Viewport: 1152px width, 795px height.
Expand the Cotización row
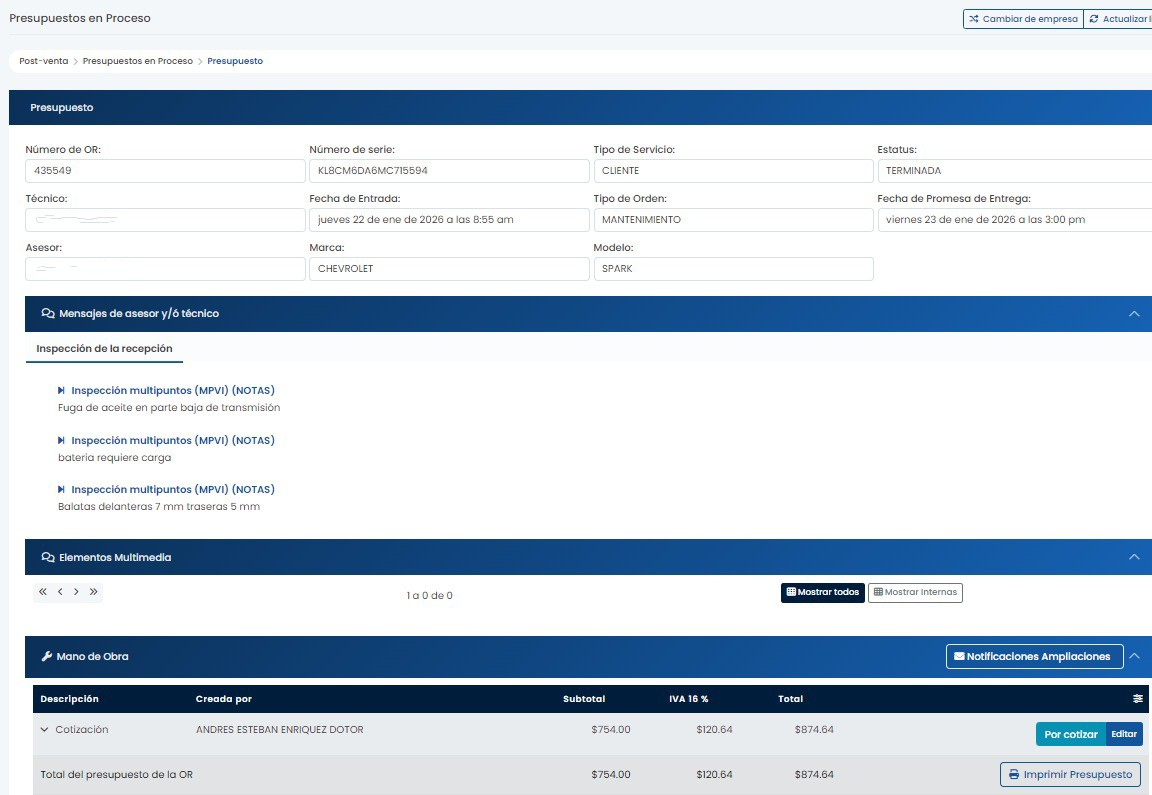pos(45,730)
